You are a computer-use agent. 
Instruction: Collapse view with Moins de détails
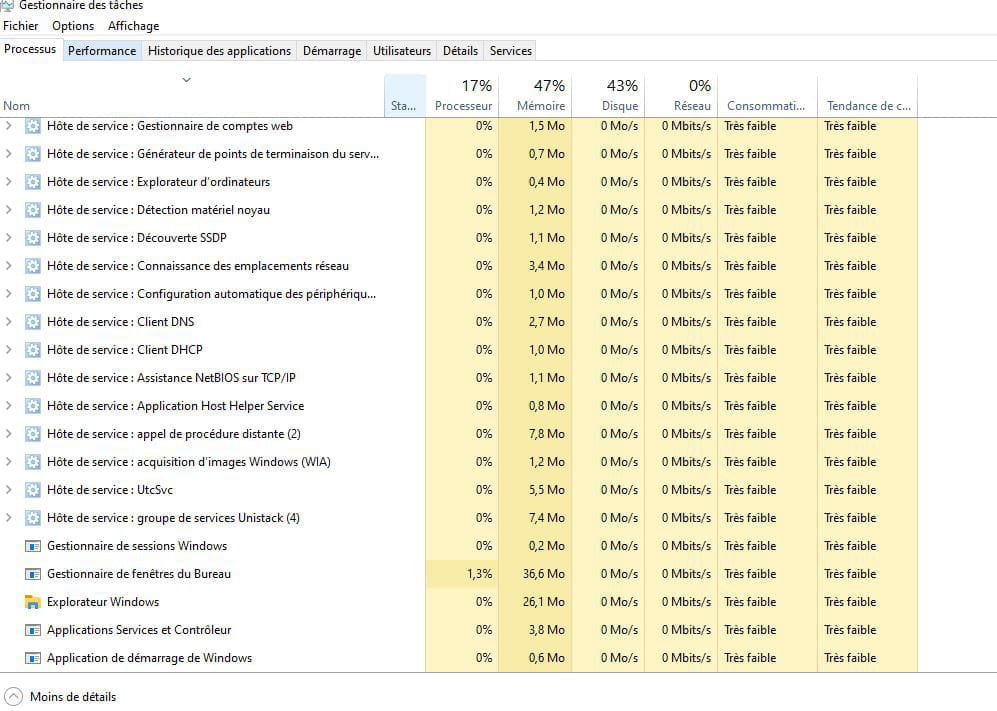coord(73,696)
